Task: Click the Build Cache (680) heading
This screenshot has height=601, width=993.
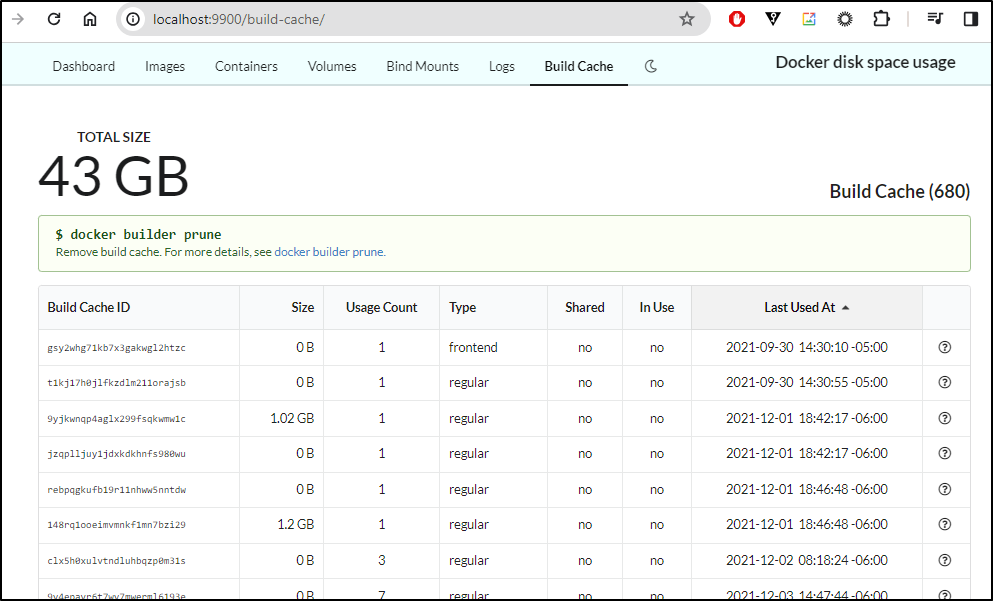Action: [x=899, y=191]
